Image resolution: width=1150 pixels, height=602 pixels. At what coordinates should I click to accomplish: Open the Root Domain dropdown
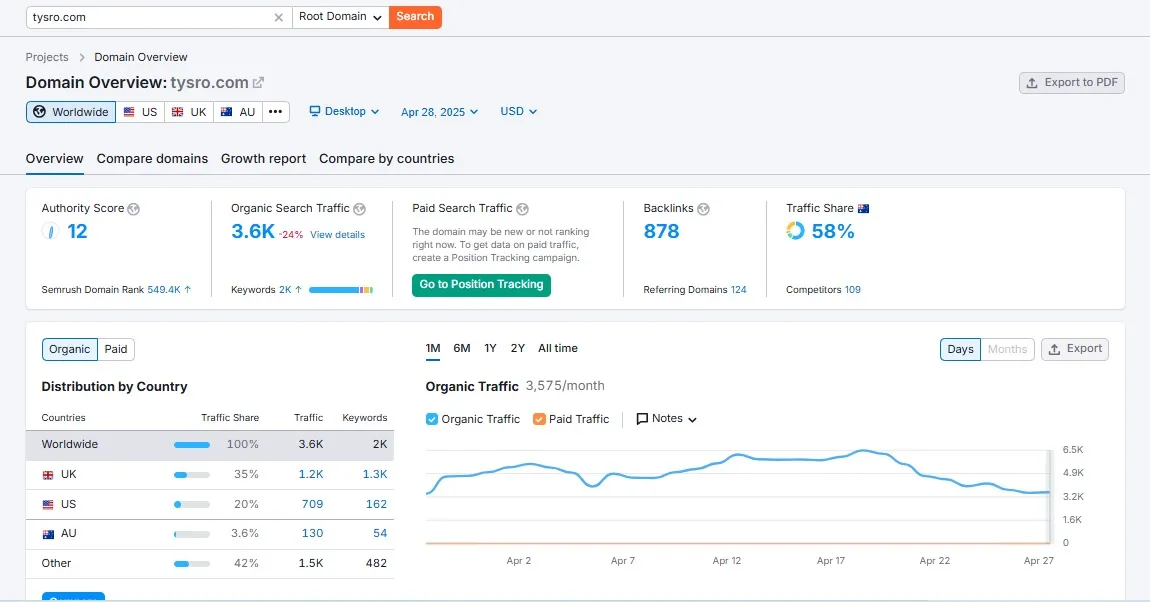coord(340,17)
